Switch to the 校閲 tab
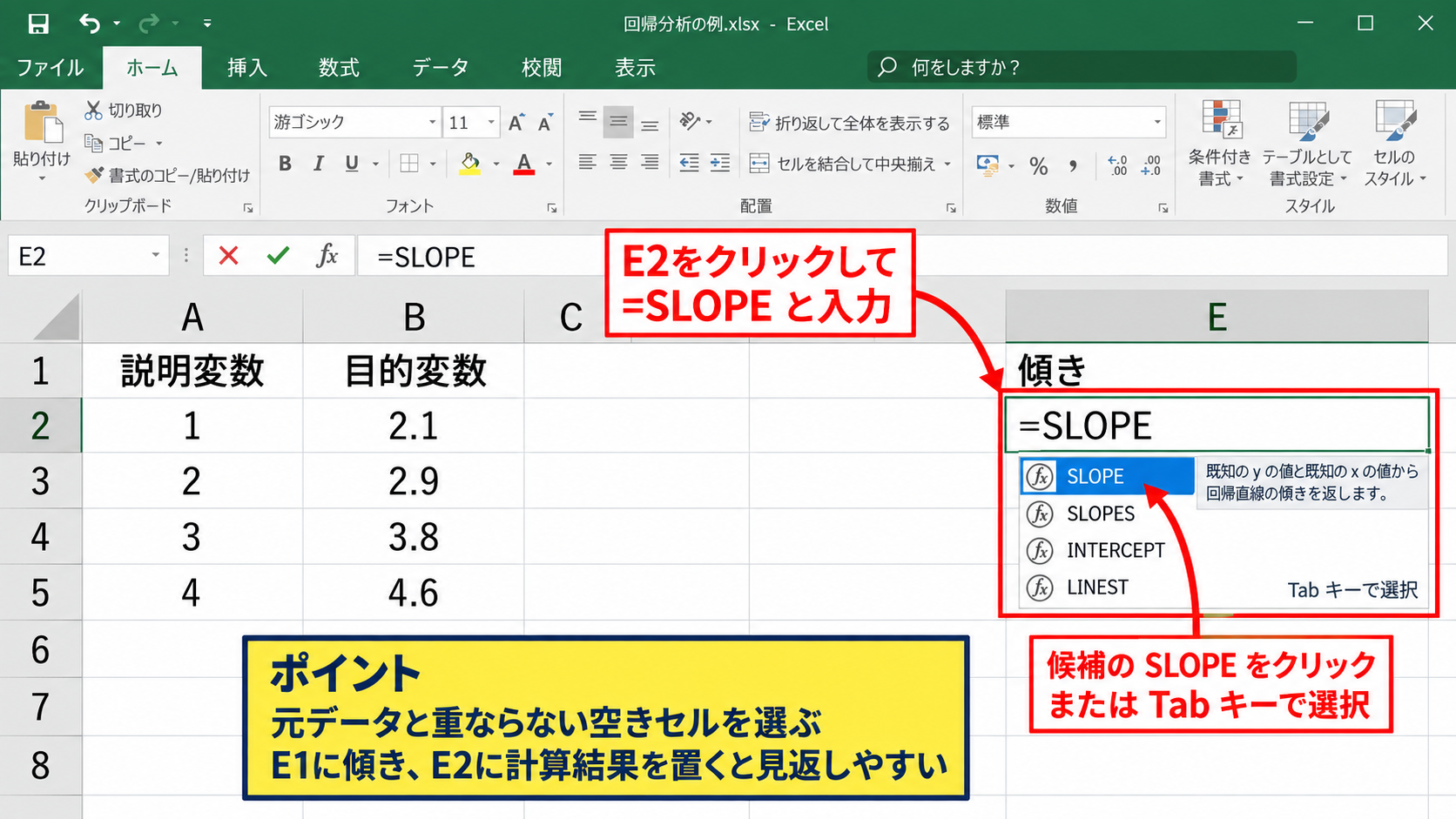This screenshot has width=1456, height=819. point(542,68)
